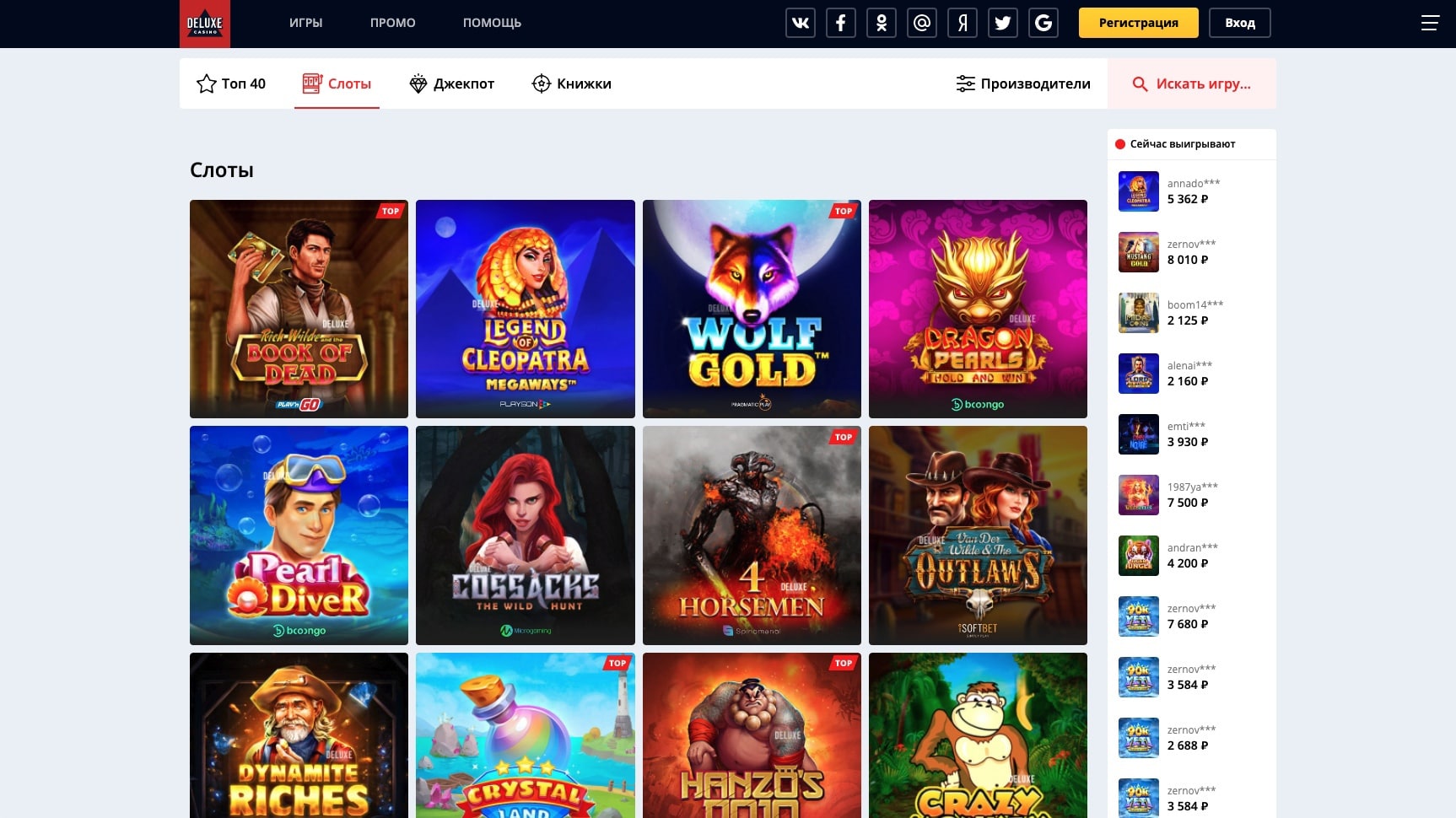Open the ПРОМО menu item
The height and width of the screenshot is (818, 1456).
click(x=392, y=23)
